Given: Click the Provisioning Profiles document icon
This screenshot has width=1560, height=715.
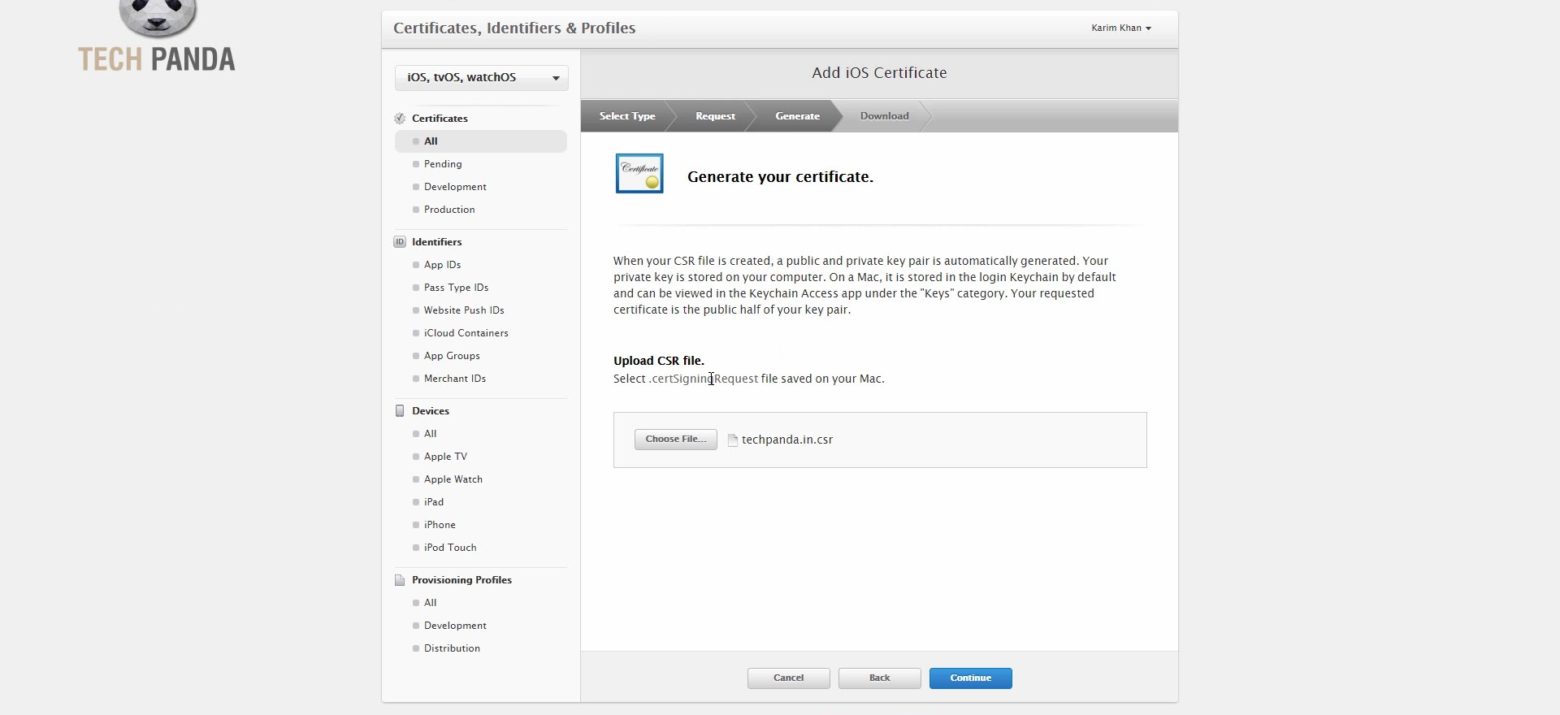Looking at the screenshot, I should [400, 580].
